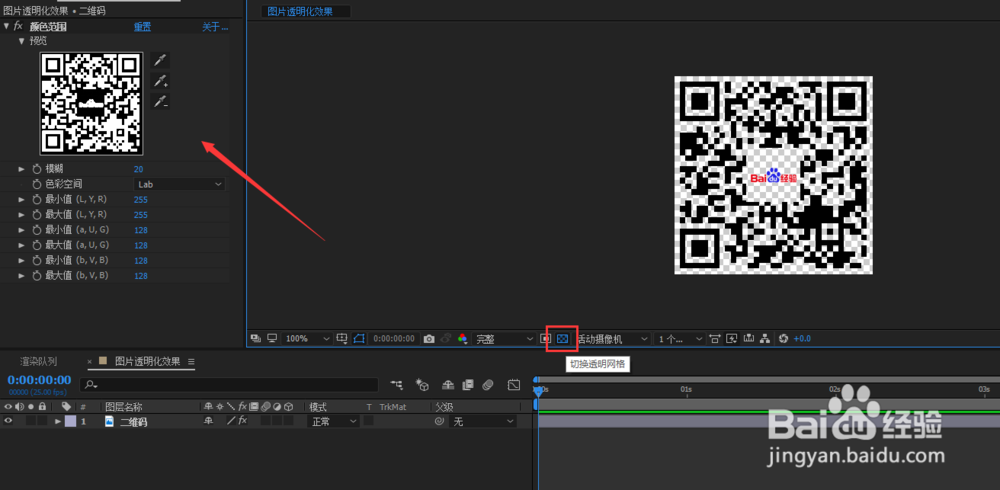Hide the 二维码 layer with eye icon
The image size is (1000, 490).
coord(8,421)
